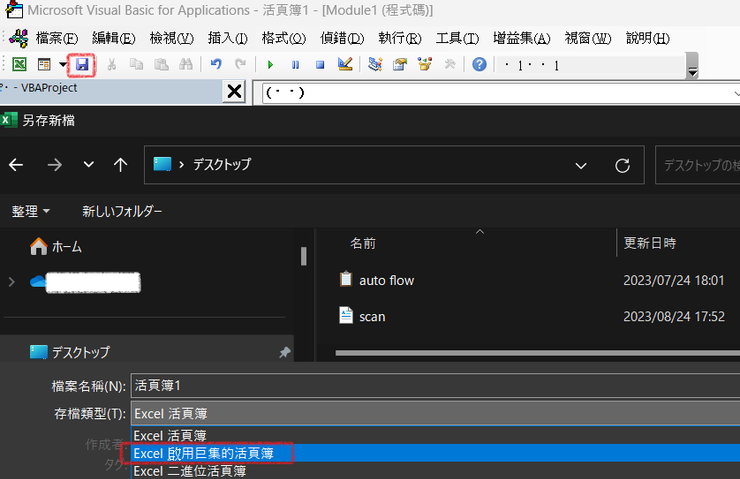The height and width of the screenshot is (479, 740).
Task: Click the Break pause icon
Action: pyautogui.click(x=295, y=65)
